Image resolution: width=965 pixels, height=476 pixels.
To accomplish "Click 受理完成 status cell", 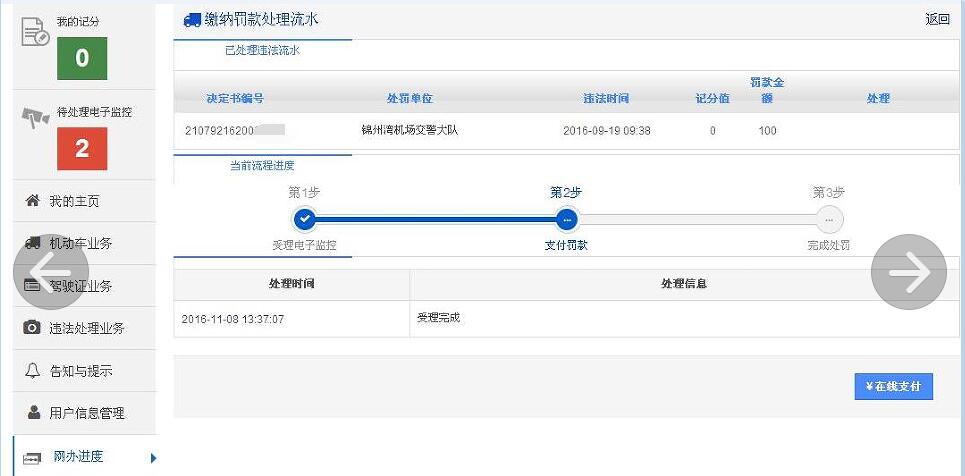I will pos(439,318).
